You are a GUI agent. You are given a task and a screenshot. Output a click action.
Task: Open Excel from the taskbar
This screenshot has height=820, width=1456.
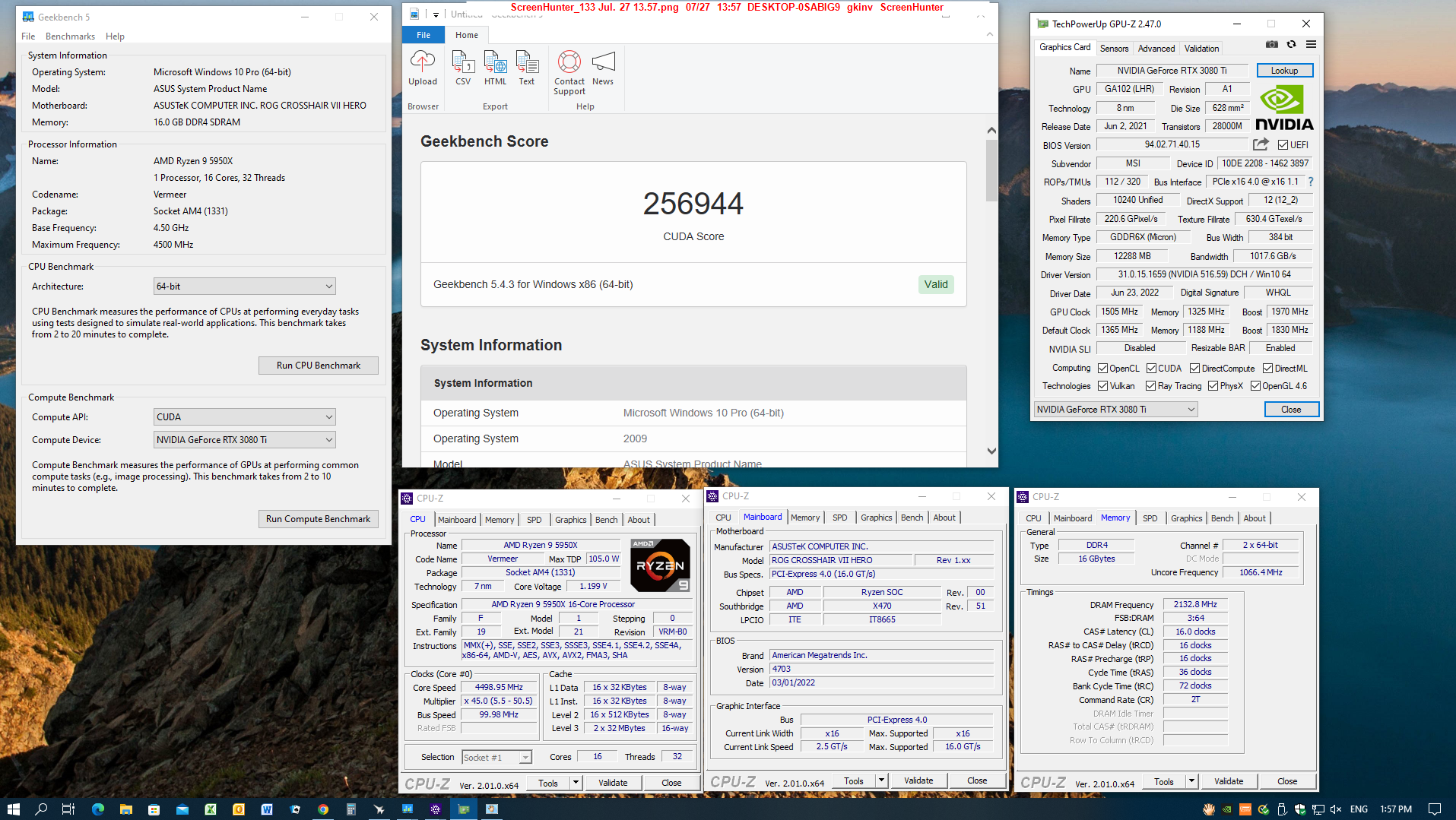[x=211, y=809]
